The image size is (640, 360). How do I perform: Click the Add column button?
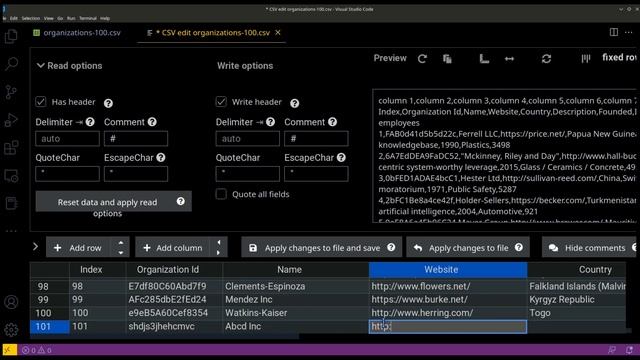[x=173, y=247]
